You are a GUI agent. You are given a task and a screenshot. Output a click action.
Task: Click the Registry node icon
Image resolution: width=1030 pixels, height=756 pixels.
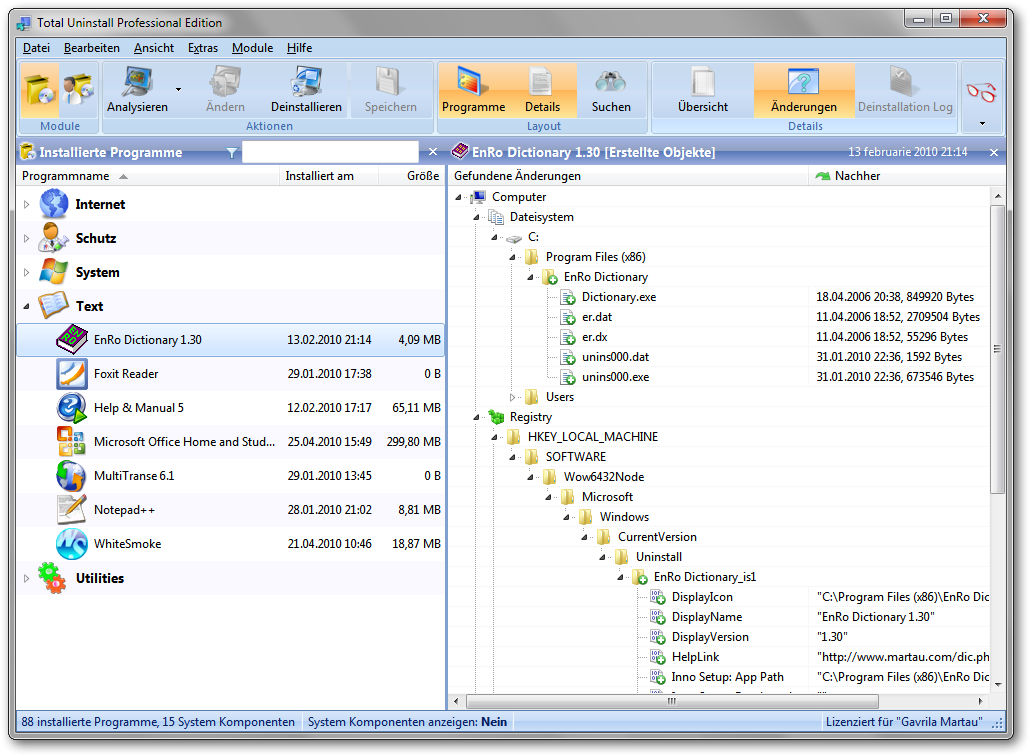pos(496,417)
